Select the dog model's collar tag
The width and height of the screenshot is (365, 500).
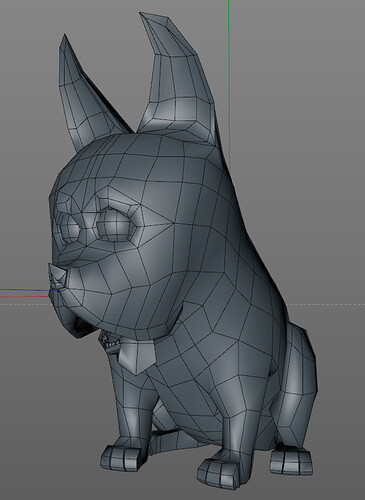click(x=137, y=358)
